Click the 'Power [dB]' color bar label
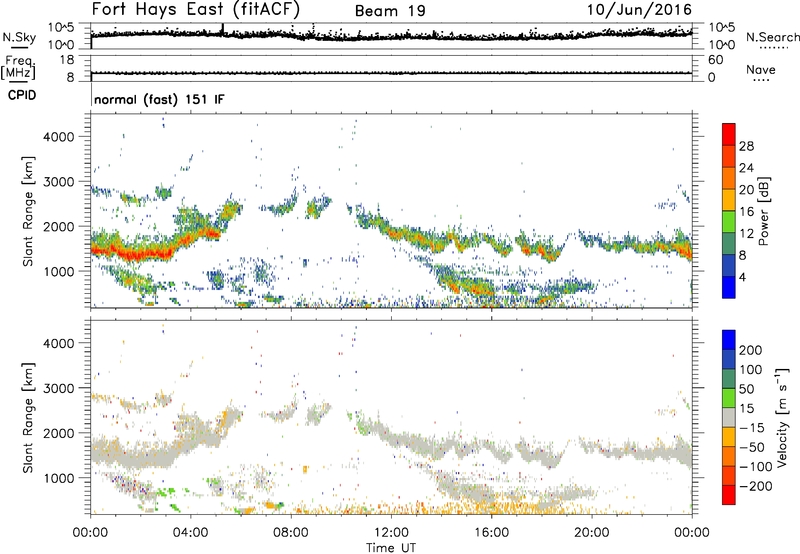800x554 pixels. tap(764, 211)
